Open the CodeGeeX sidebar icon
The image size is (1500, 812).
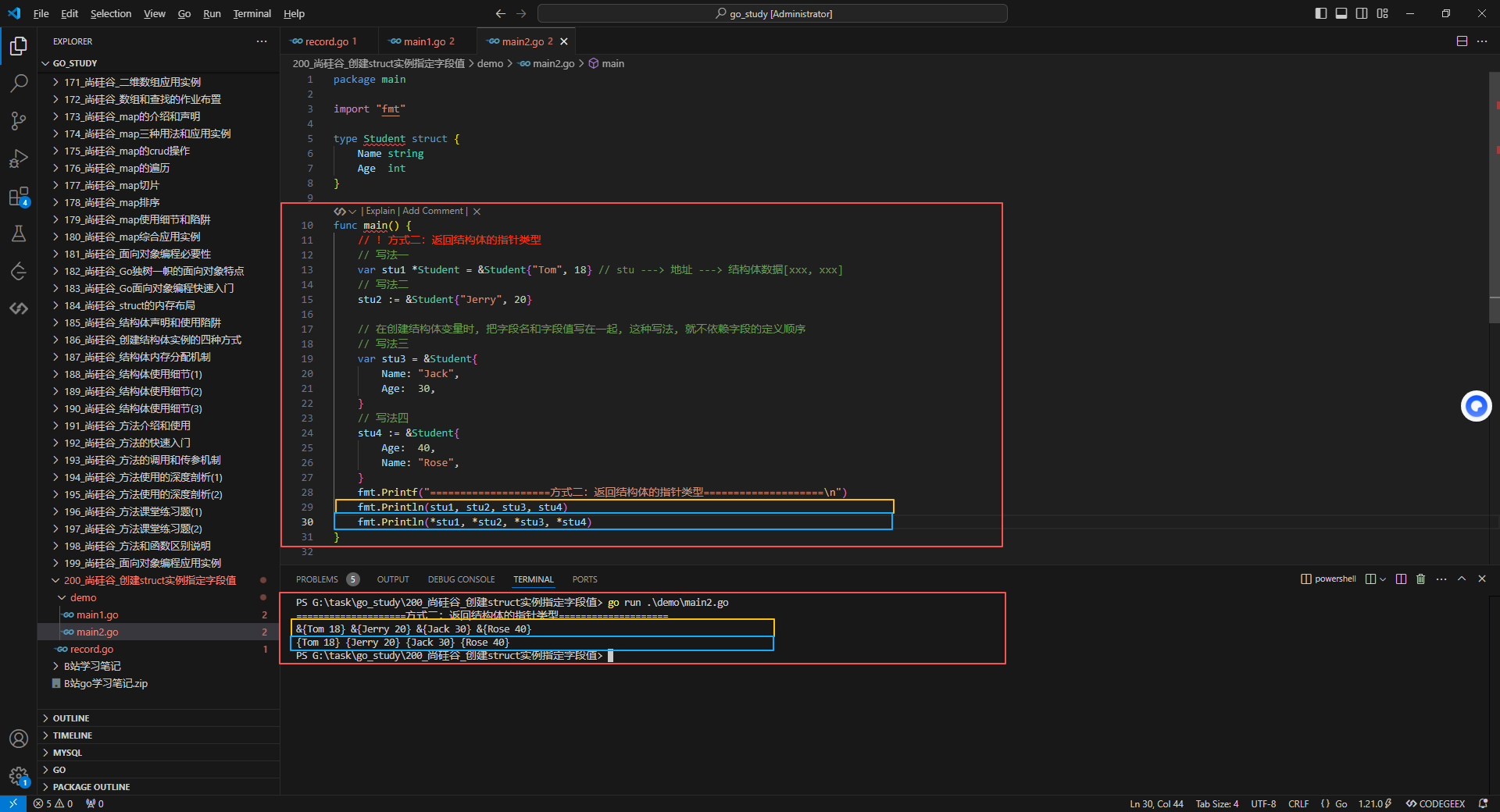coord(19,309)
